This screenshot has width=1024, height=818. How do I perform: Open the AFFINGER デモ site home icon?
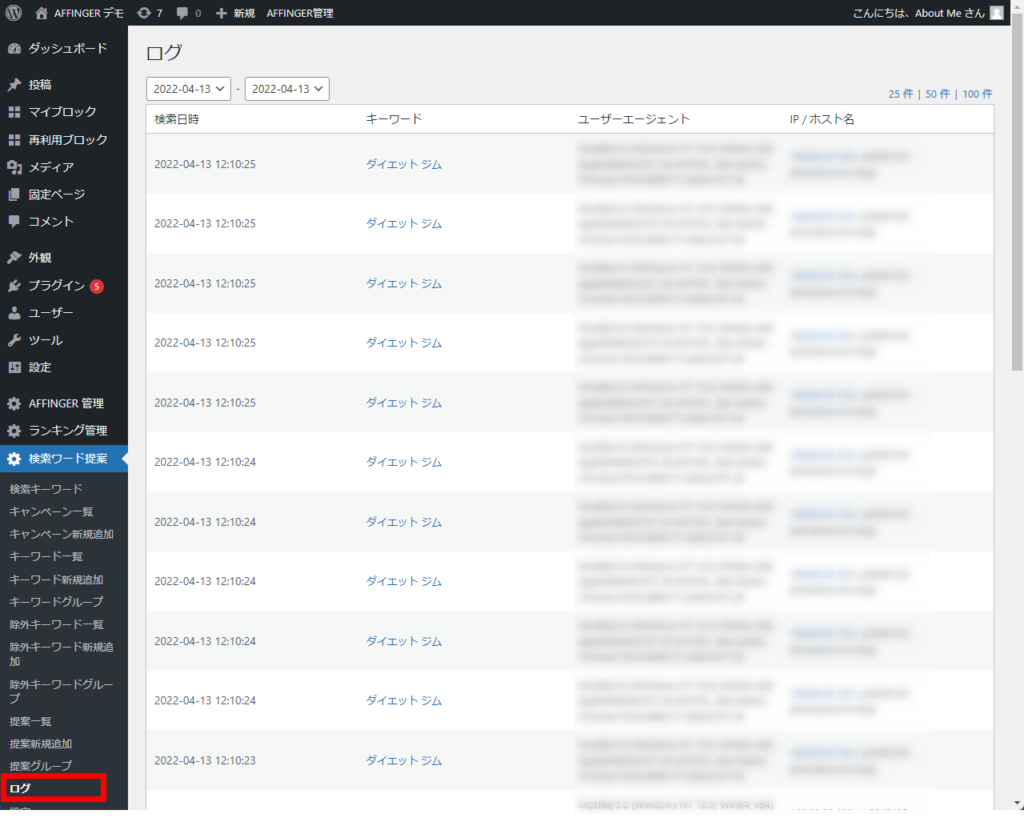tap(41, 13)
